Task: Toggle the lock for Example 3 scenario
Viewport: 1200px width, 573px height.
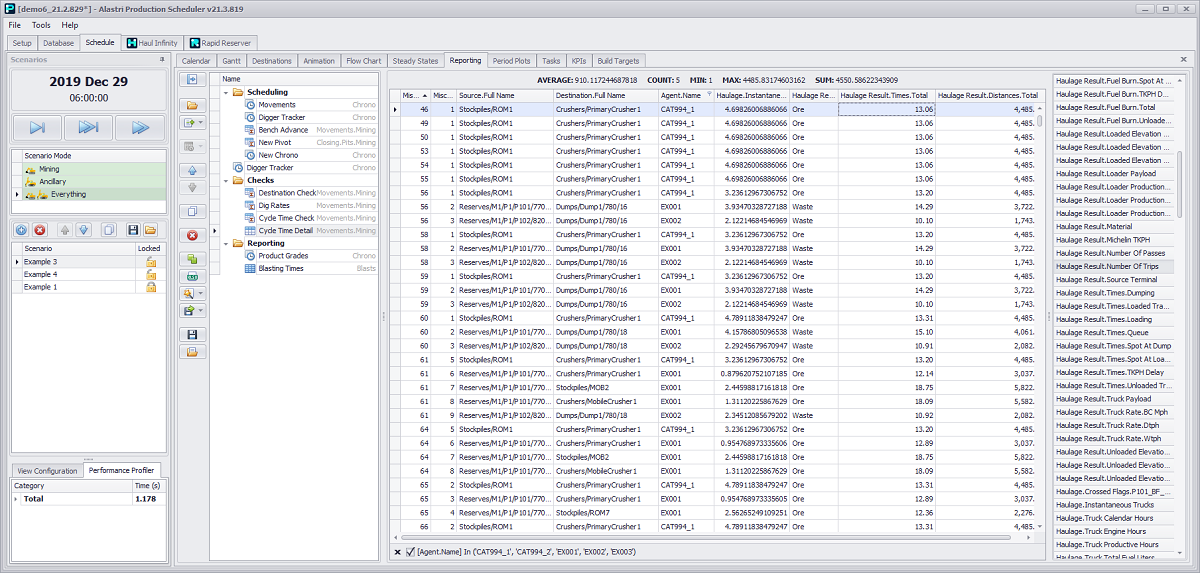Action: [x=151, y=261]
